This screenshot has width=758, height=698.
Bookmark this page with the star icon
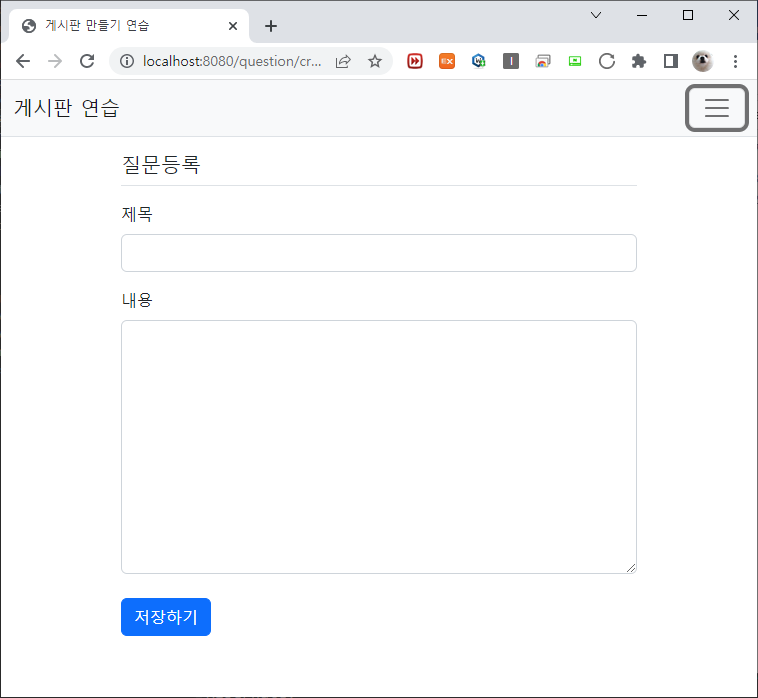point(375,61)
